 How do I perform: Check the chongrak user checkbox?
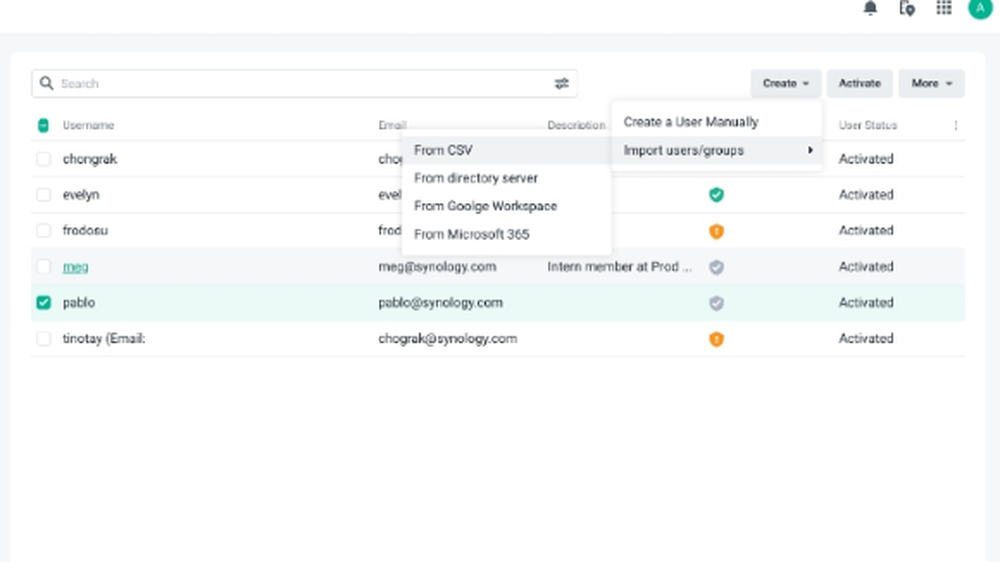[x=44, y=159]
